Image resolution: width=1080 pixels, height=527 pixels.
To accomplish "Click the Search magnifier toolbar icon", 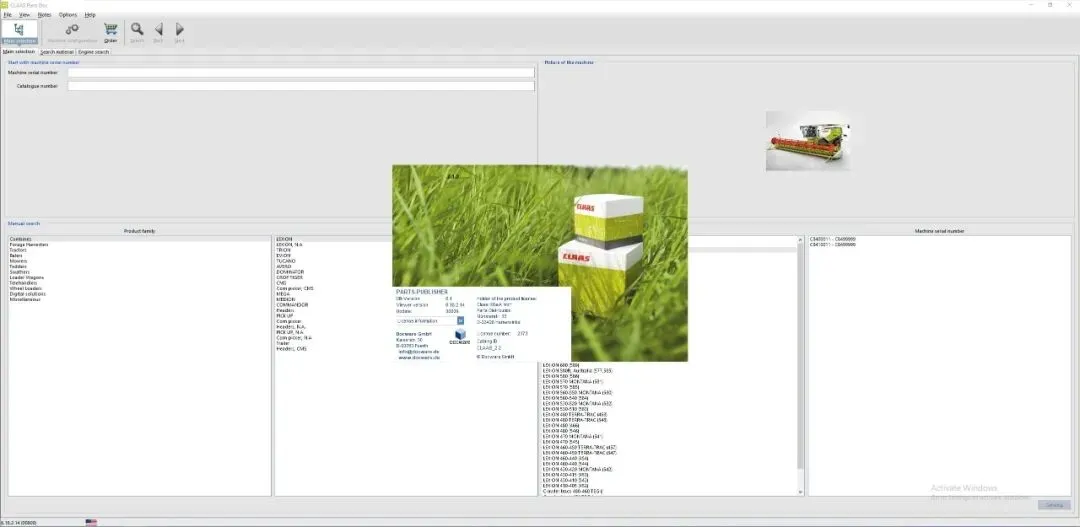I will [137, 32].
